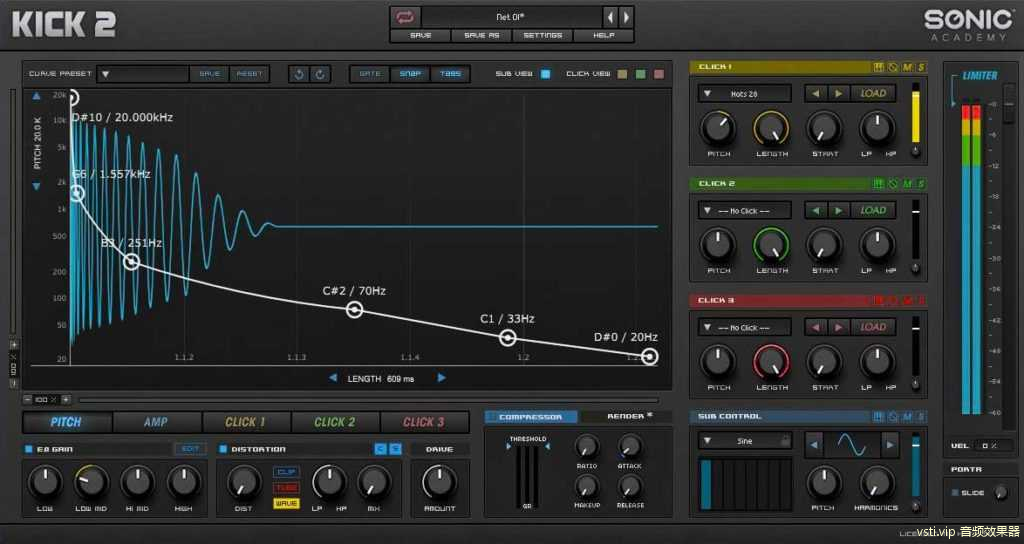Click horizontal zoom plus icon
Image resolution: width=1024 pixels, height=544 pixels.
click(x=65, y=399)
